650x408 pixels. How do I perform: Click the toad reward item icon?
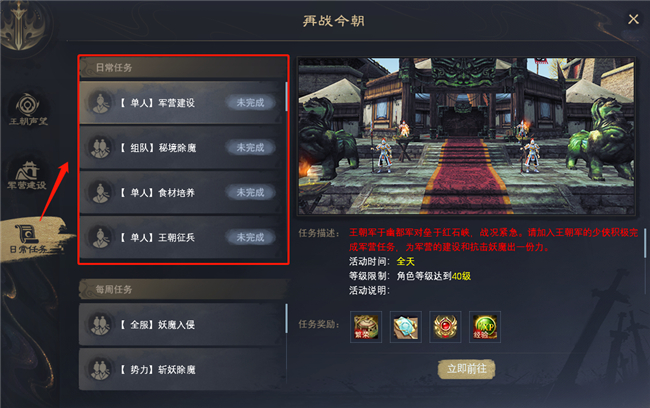(366, 327)
